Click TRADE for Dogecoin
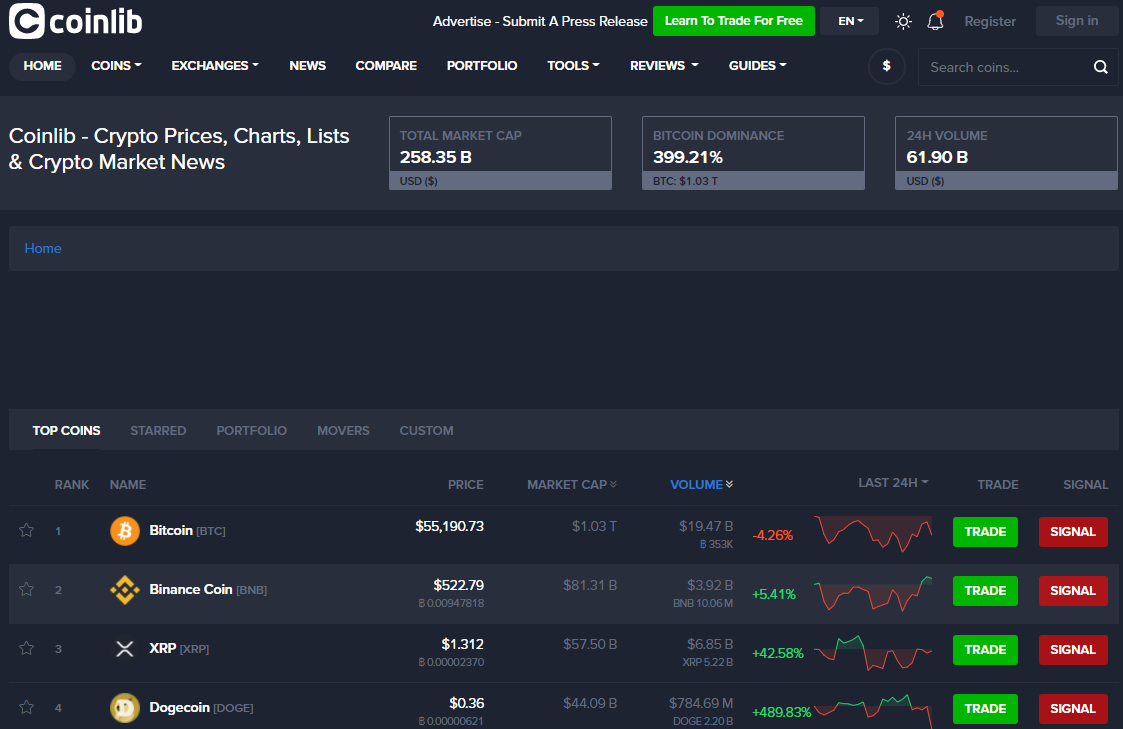1123x729 pixels. (985, 708)
